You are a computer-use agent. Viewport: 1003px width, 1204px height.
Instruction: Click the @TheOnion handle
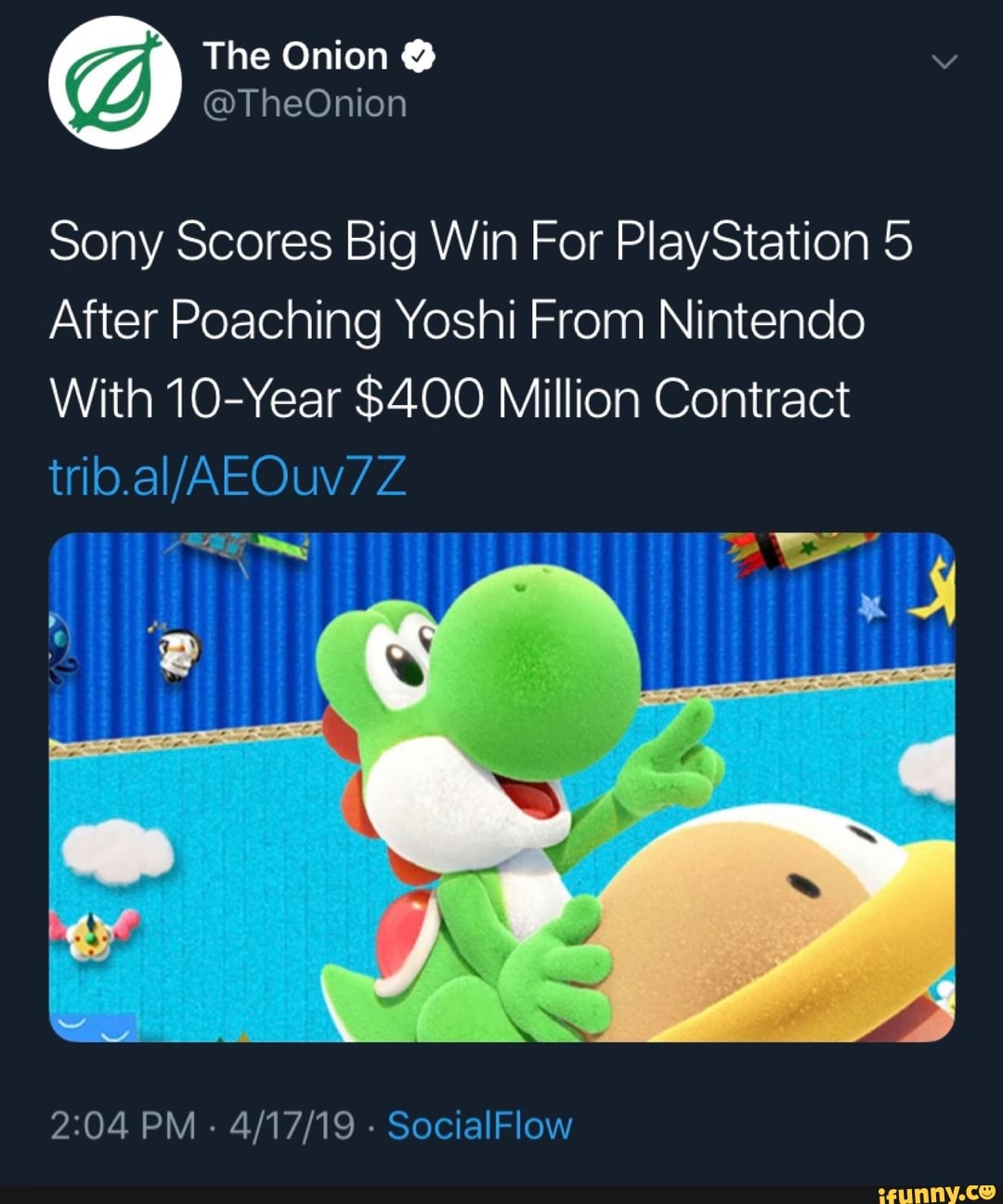pyautogui.click(x=305, y=104)
